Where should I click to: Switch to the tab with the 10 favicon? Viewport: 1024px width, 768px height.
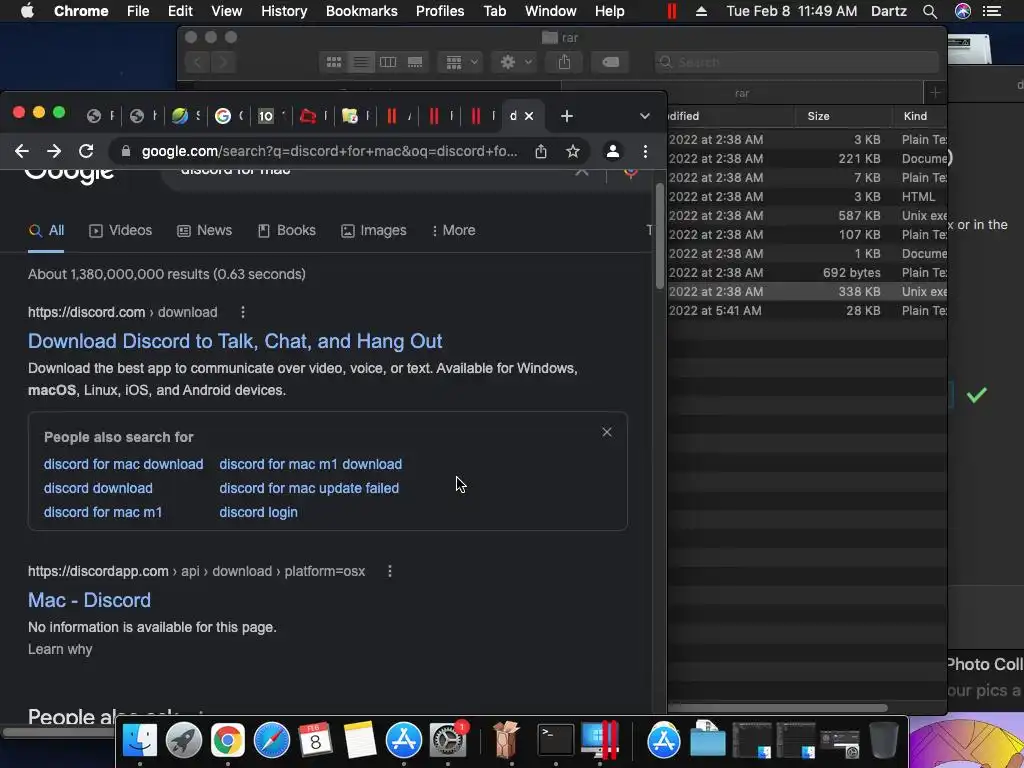[265, 116]
